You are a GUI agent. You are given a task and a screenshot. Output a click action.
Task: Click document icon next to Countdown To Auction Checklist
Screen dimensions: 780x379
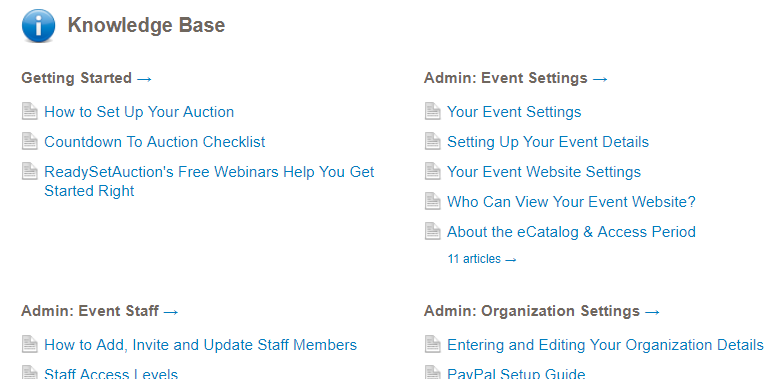point(29,141)
